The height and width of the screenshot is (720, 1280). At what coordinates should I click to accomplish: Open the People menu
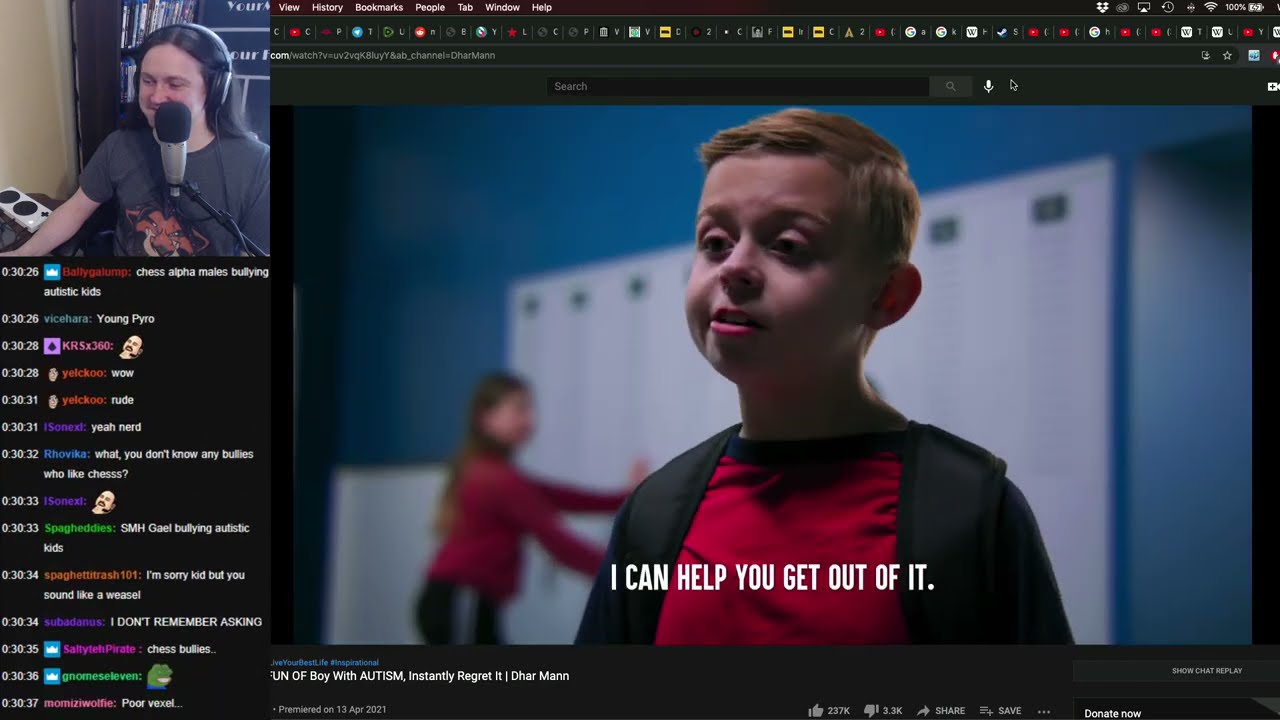(x=430, y=7)
